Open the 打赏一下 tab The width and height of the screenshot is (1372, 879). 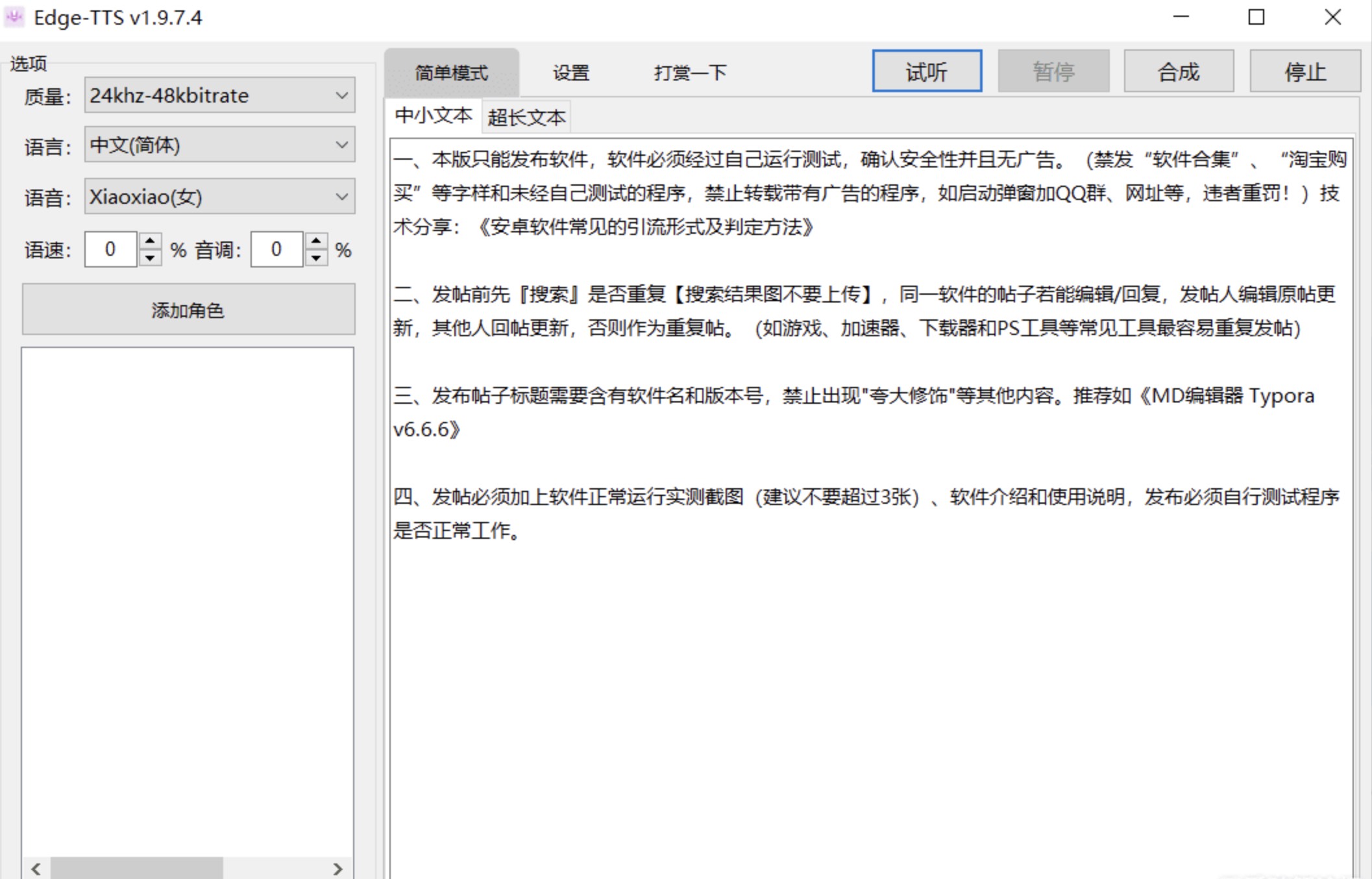pos(689,72)
